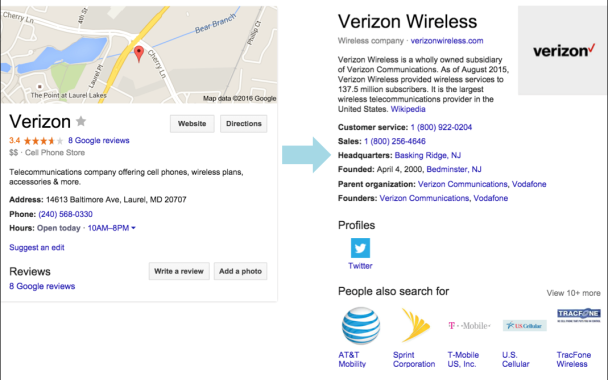Expand the 10AM–8PM hours dropdown

coord(112,228)
